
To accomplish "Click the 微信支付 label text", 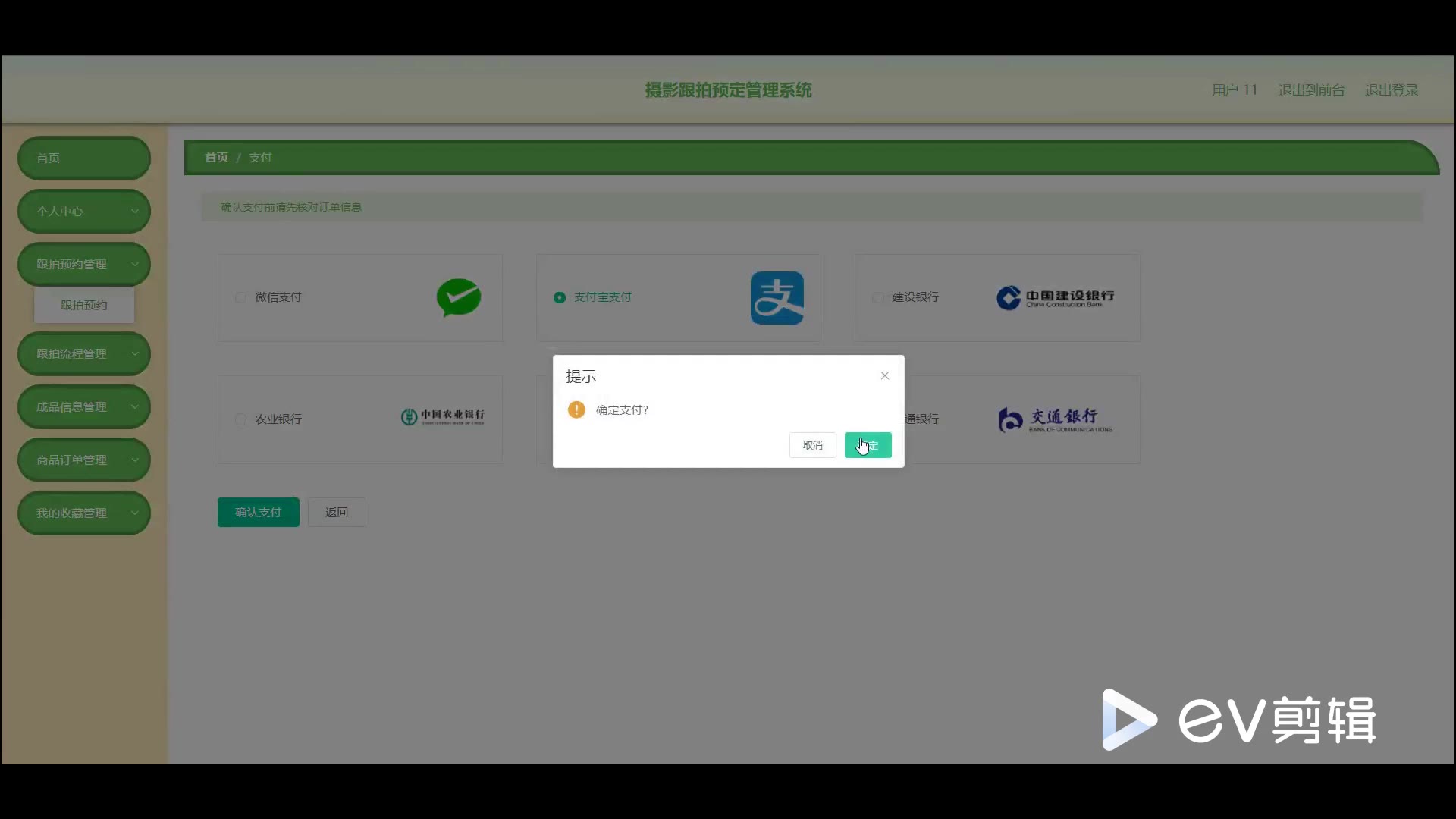I will pos(278,297).
